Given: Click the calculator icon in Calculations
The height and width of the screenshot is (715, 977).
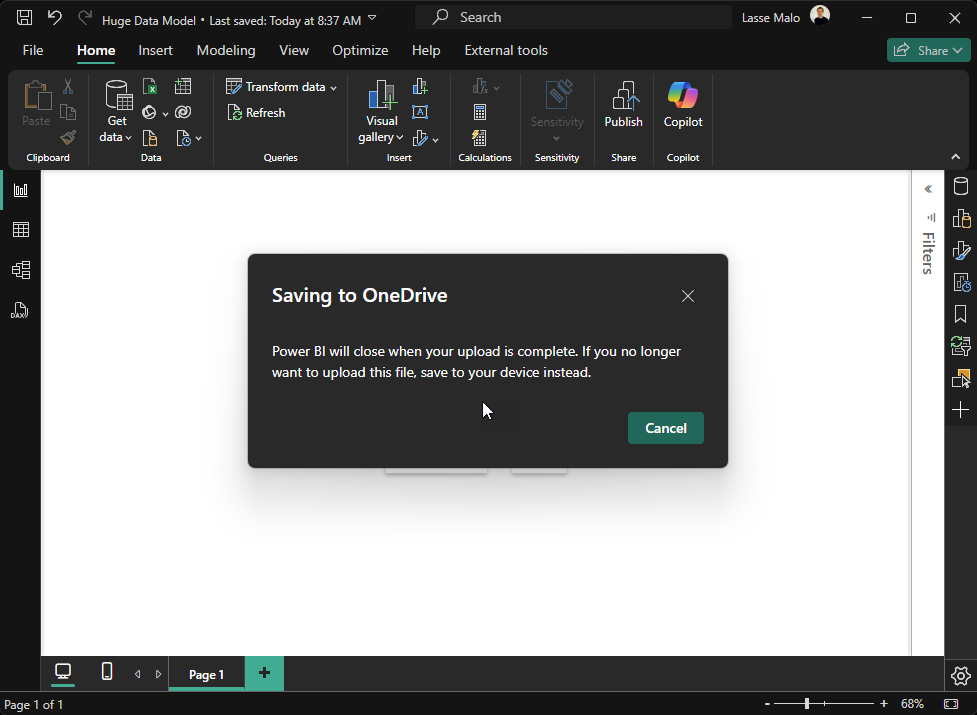Looking at the screenshot, I should click(x=480, y=112).
